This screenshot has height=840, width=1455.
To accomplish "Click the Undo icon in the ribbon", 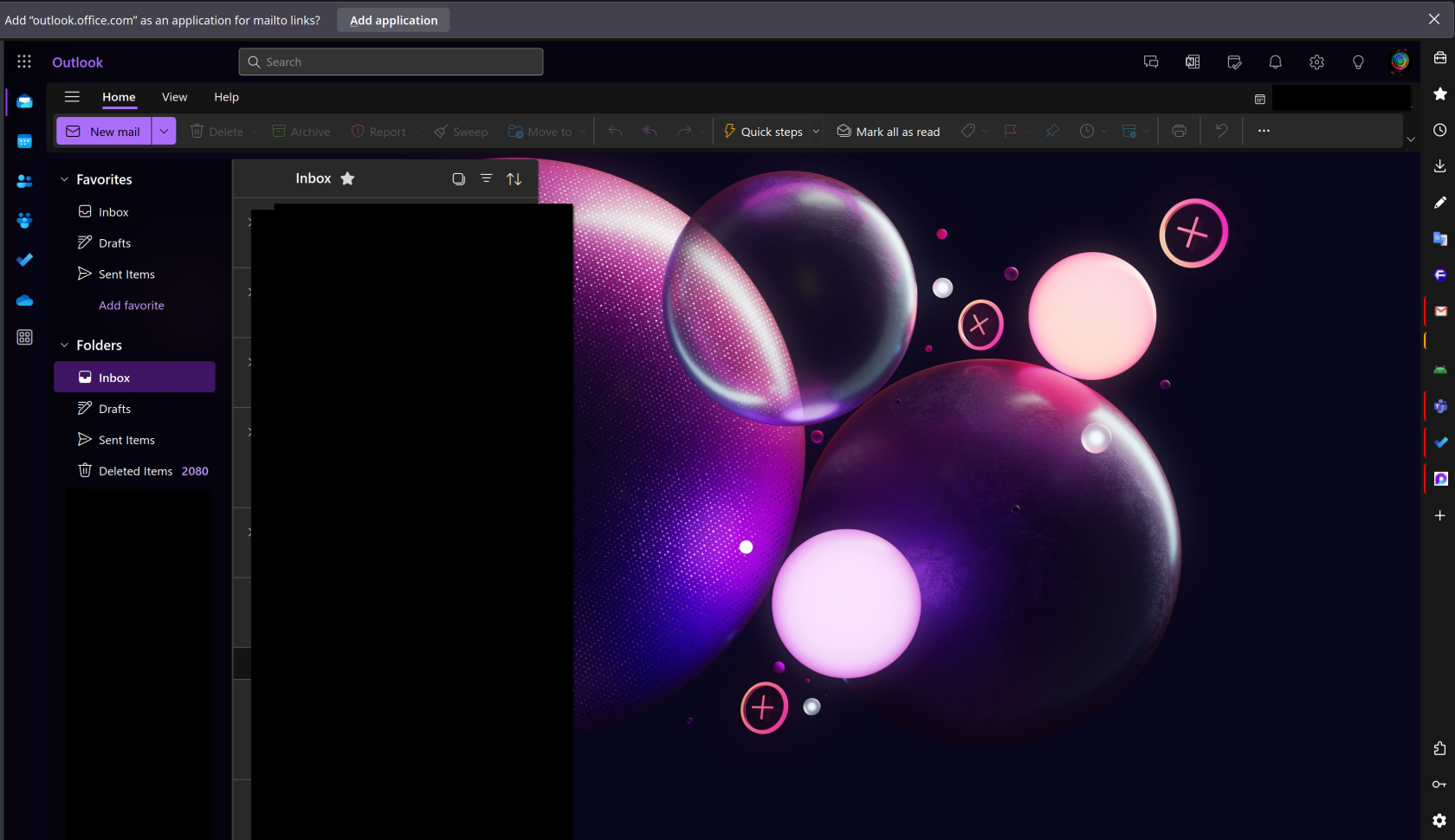I will point(1221,131).
